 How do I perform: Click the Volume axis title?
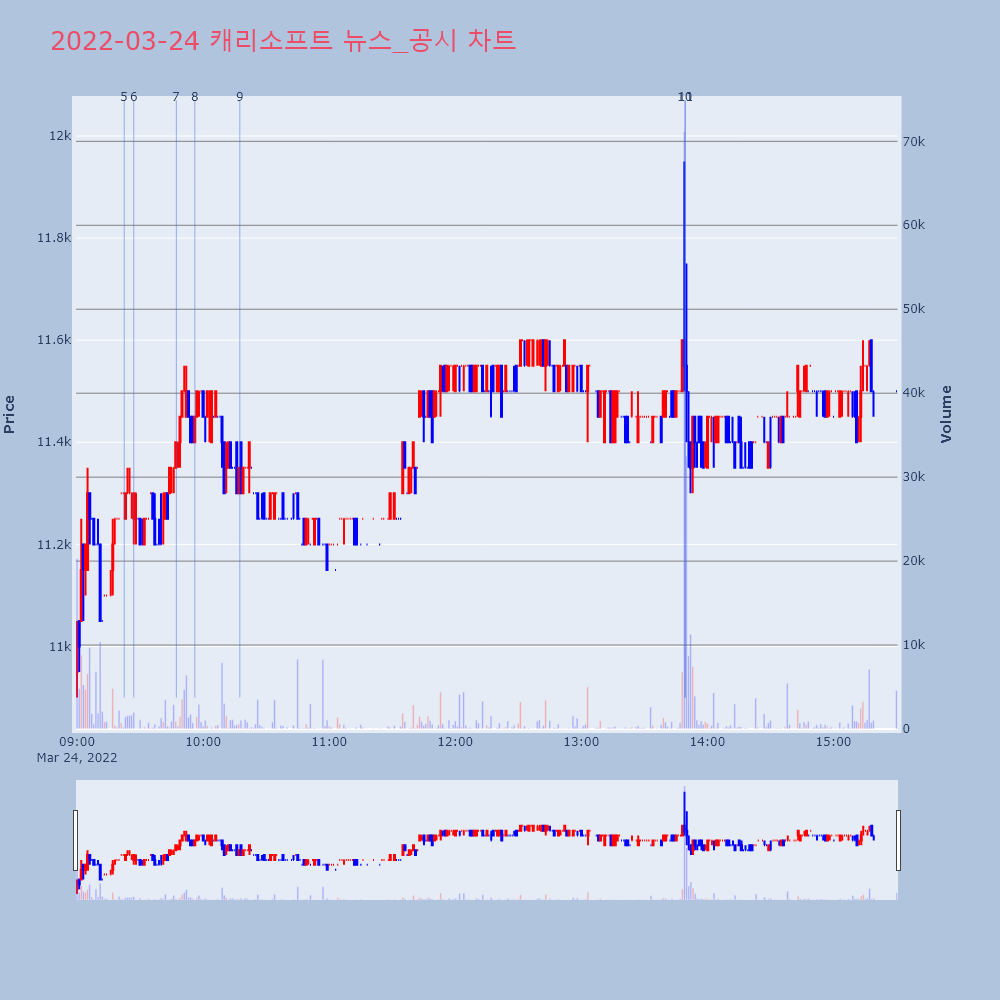pos(946,415)
